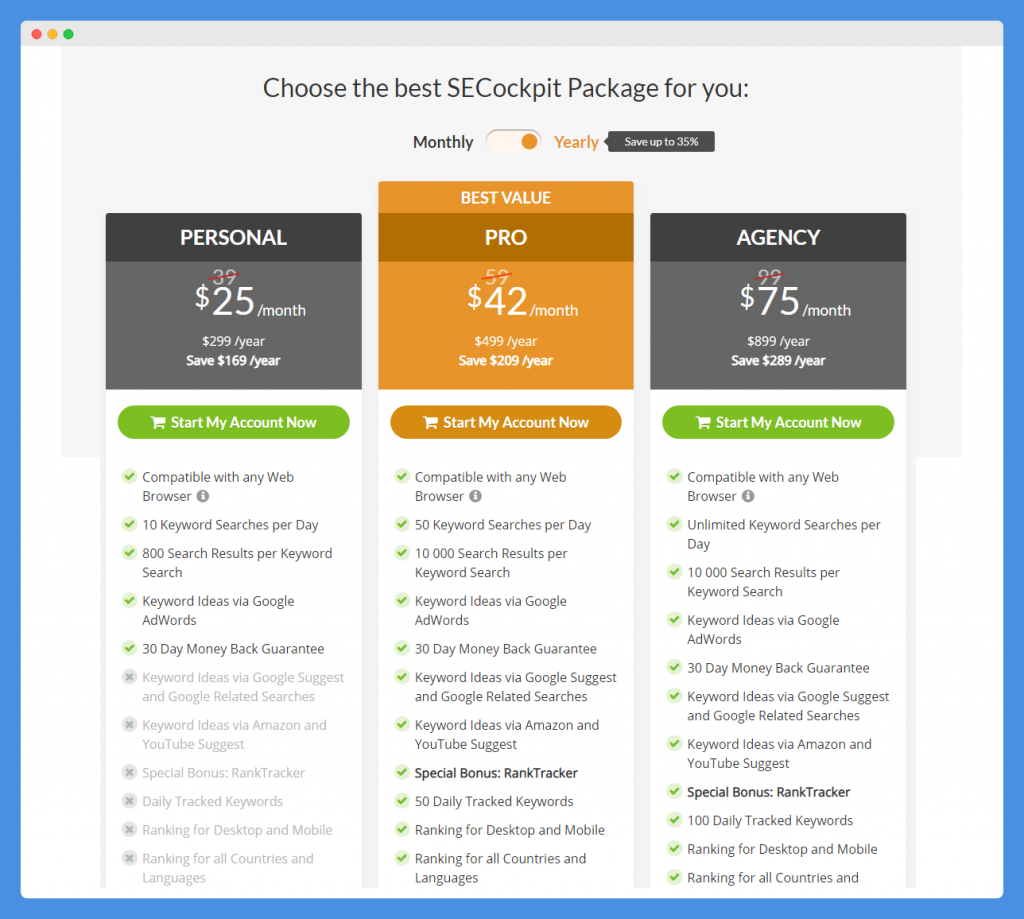This screenshot has width=1024, height=919.
Task: Click info icon beside Pro Browser compatibility
Action: (475, 496)
